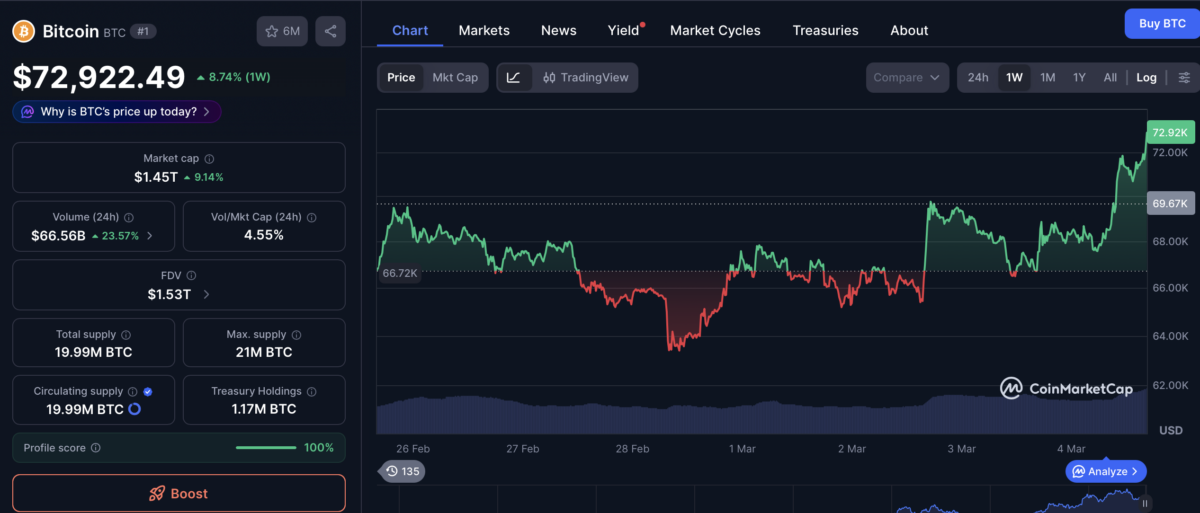Click the $66.56B volume value
Image resolution: width=1200 pixels, height=513 pixels.
pyautogui.click(x=59, y=236)
